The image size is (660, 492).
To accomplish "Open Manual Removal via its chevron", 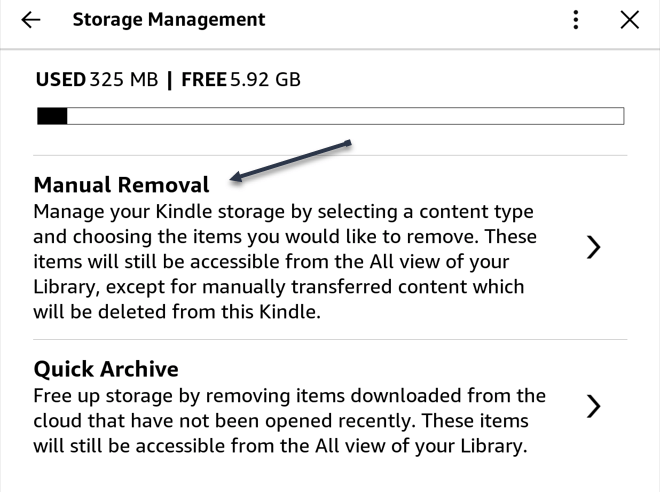I will (x=594, y=248).
